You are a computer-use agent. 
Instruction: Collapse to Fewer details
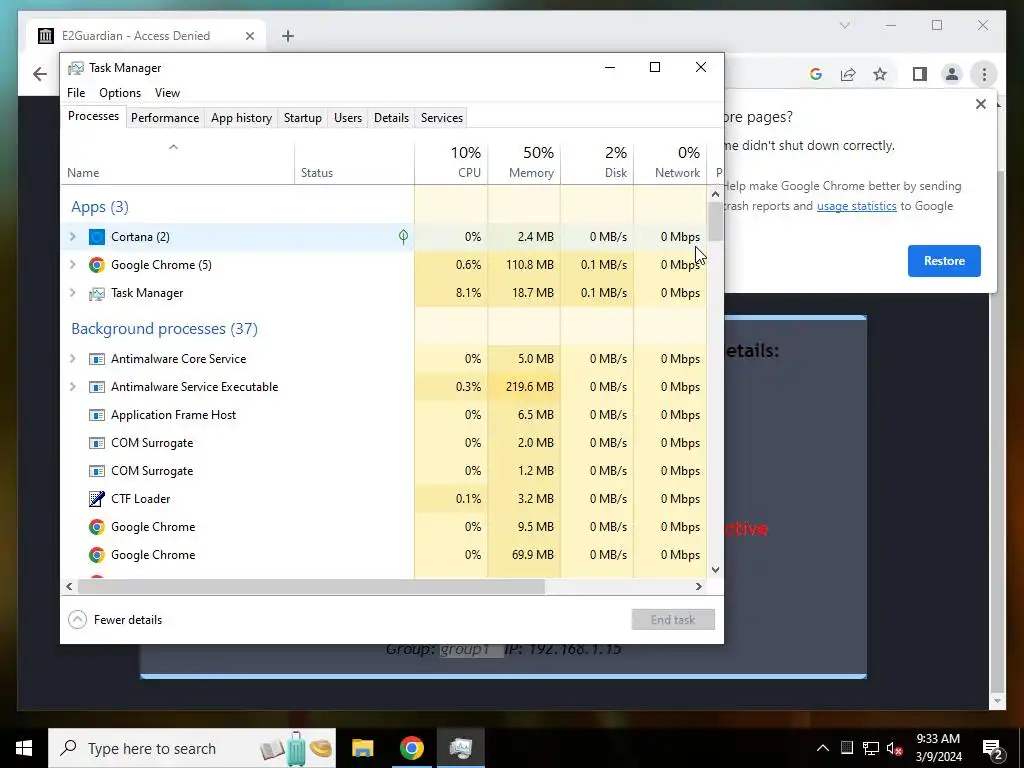click(x=115, y=620)
